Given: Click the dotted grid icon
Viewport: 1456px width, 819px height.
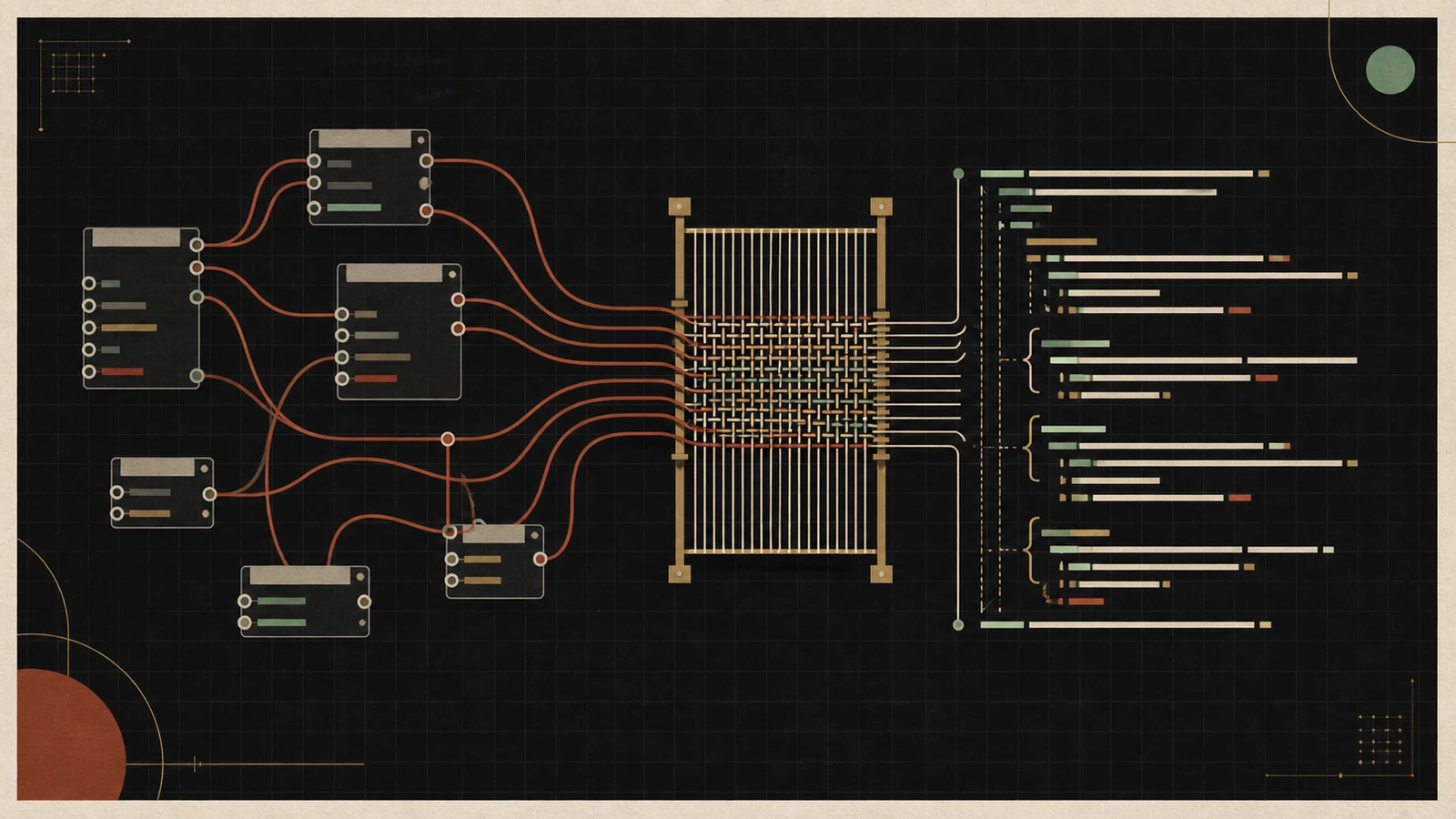Looking at the screenshot, I should 1380,739.
